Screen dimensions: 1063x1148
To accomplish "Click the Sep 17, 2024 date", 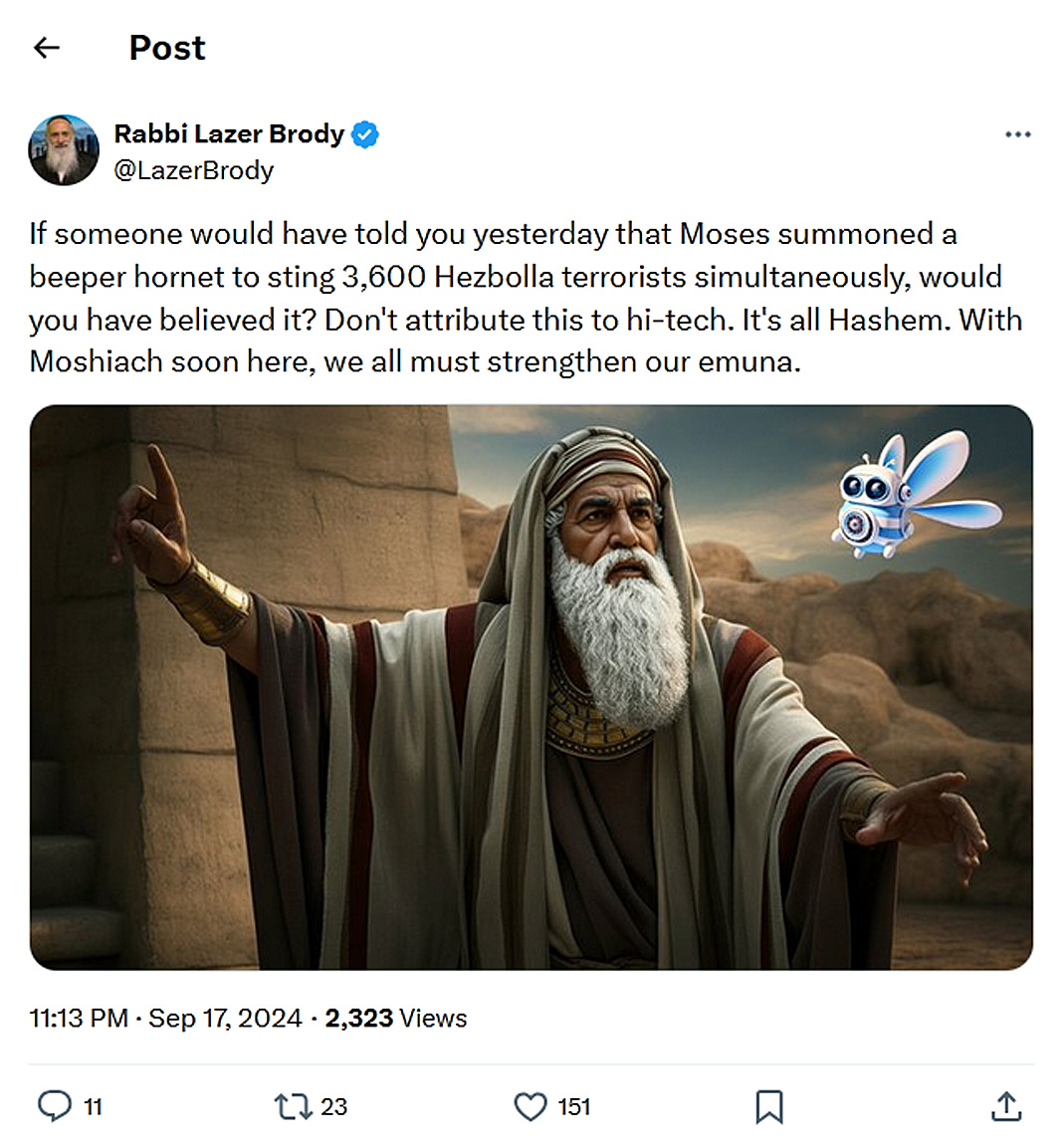I will [225, 1018].
